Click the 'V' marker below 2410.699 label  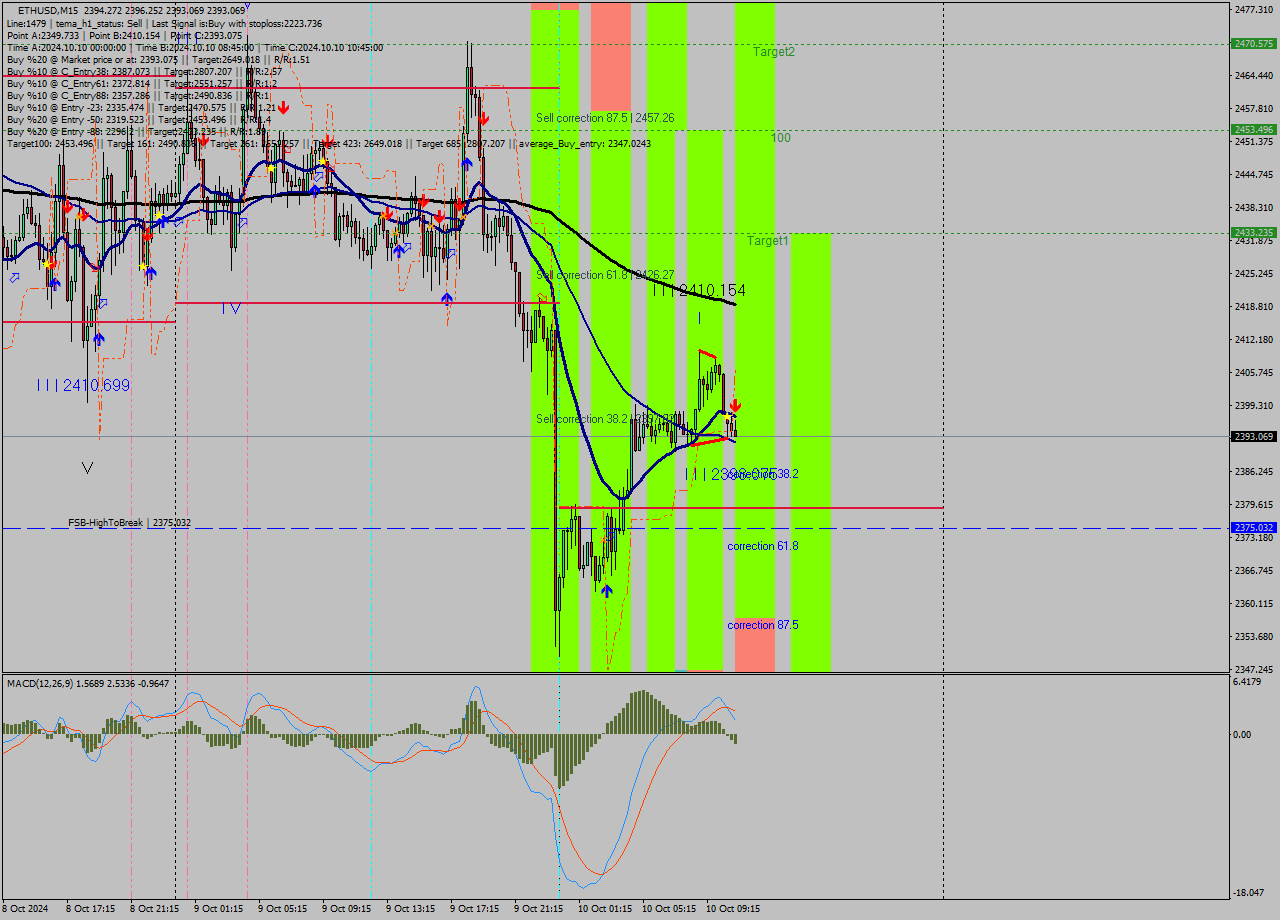tap(88, 467)
